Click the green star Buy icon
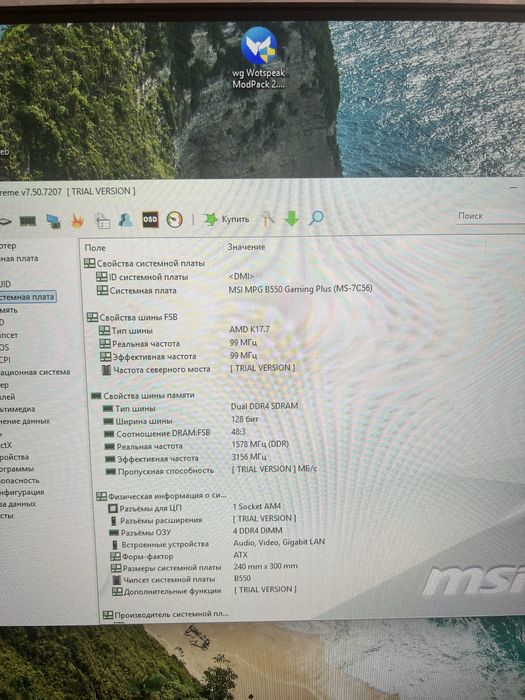Viewport: 525px width, 700px height. click(210, 219)
